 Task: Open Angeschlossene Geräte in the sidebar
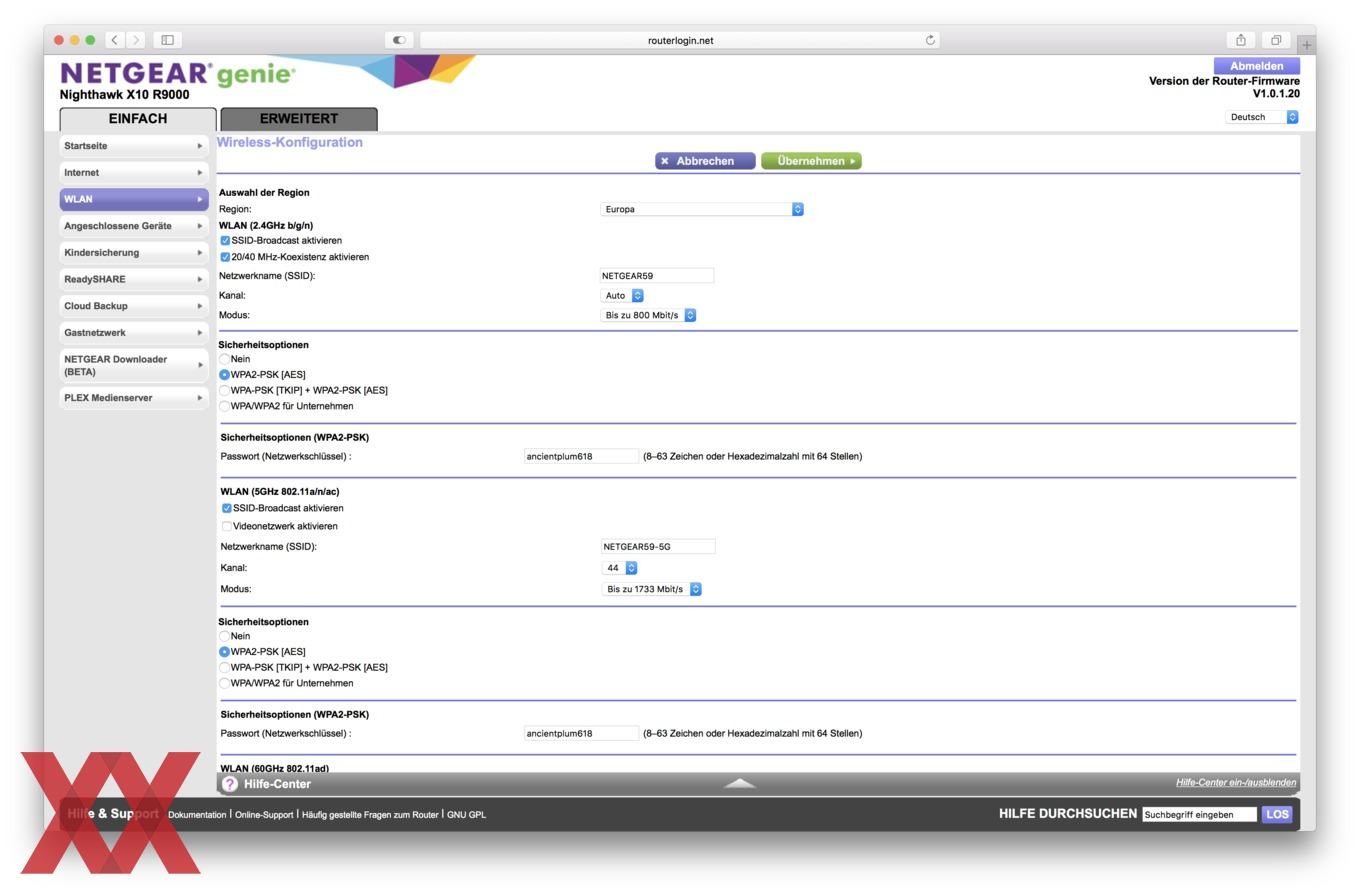coord(134,226)
